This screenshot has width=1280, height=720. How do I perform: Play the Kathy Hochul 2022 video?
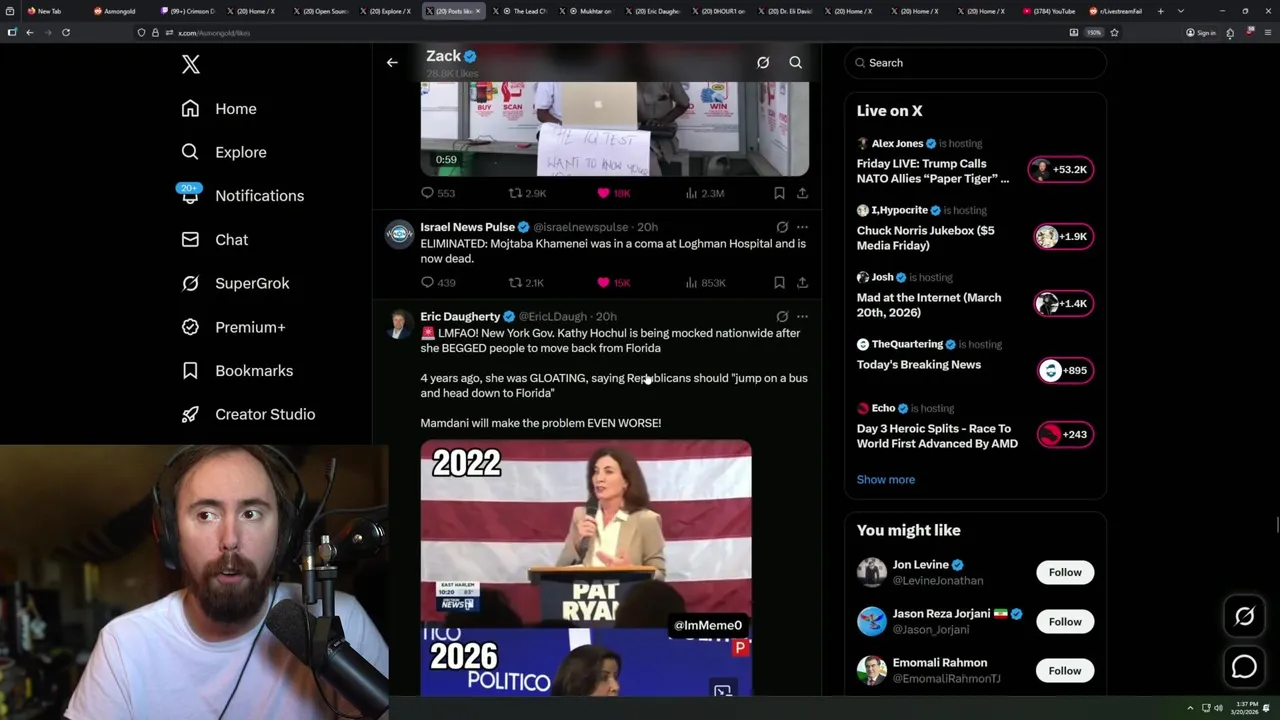(586, 567)
